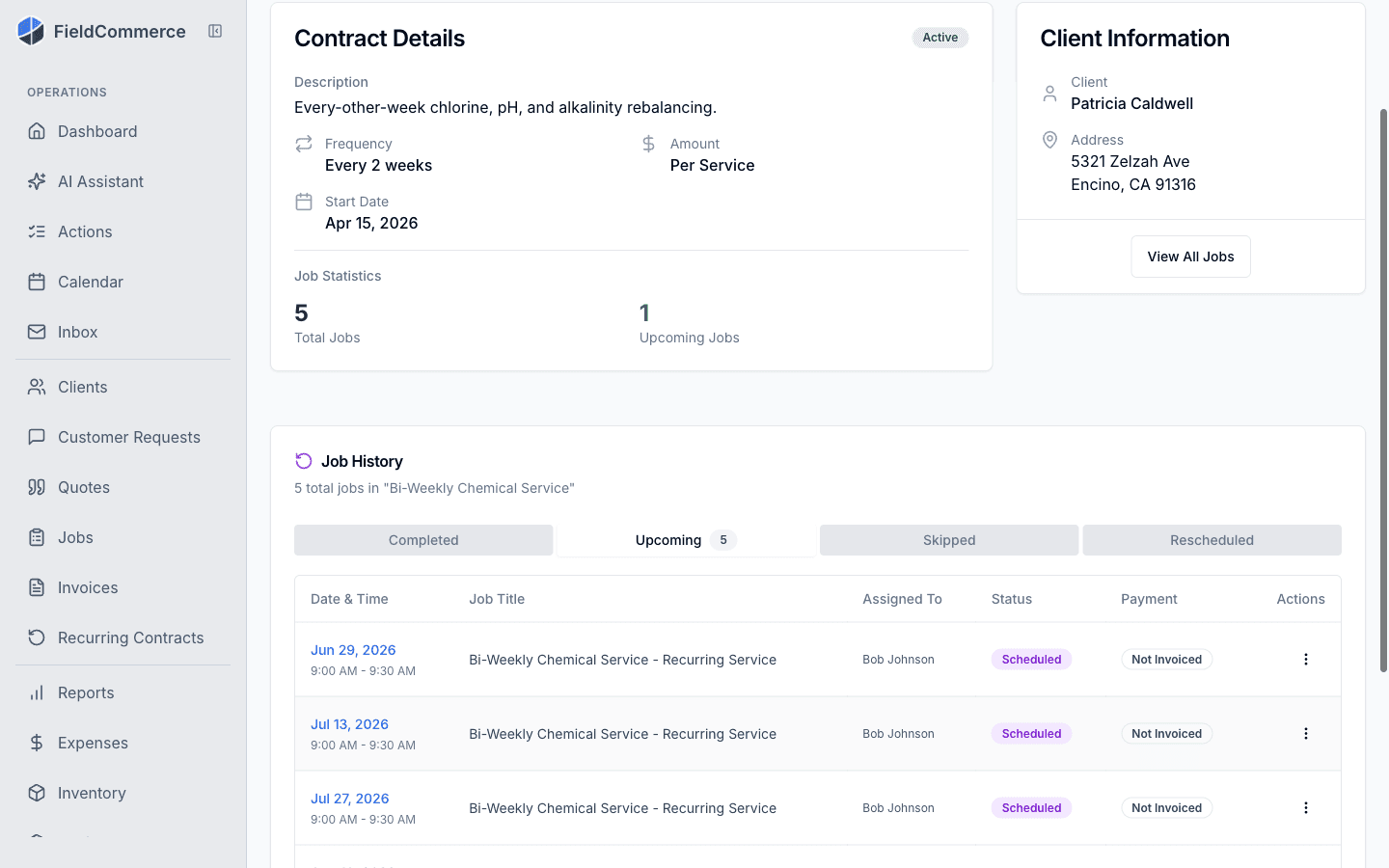Click the Frequency repeat icon

tap(304, 144)
